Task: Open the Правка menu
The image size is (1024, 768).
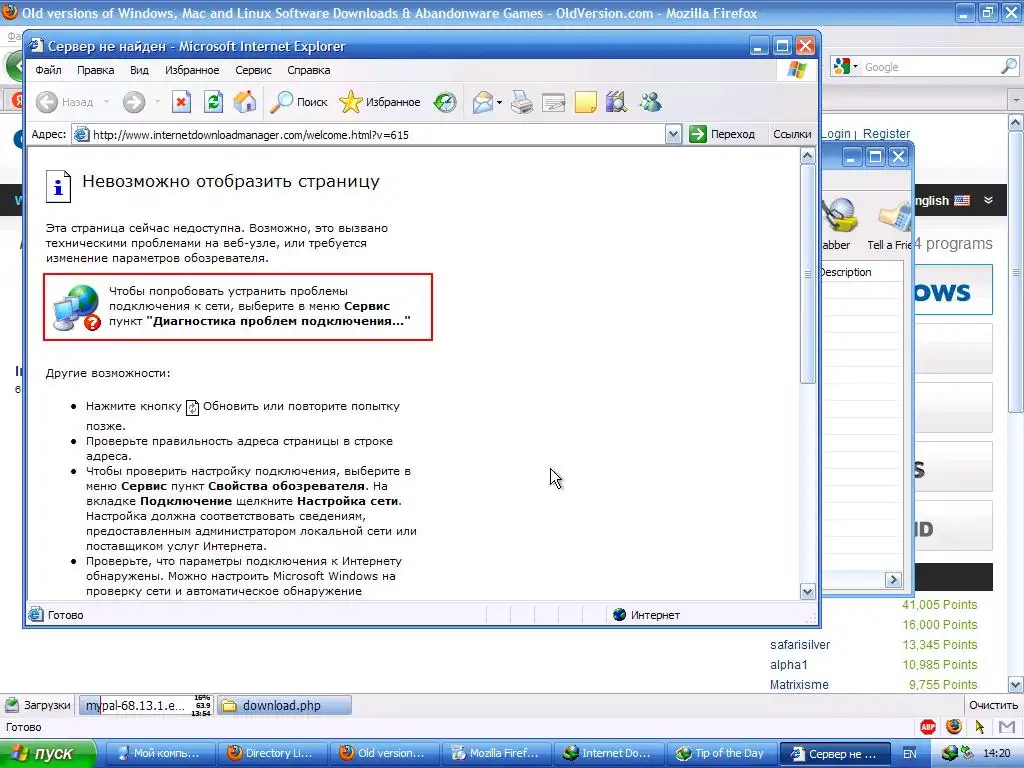Action: point(95,70)
